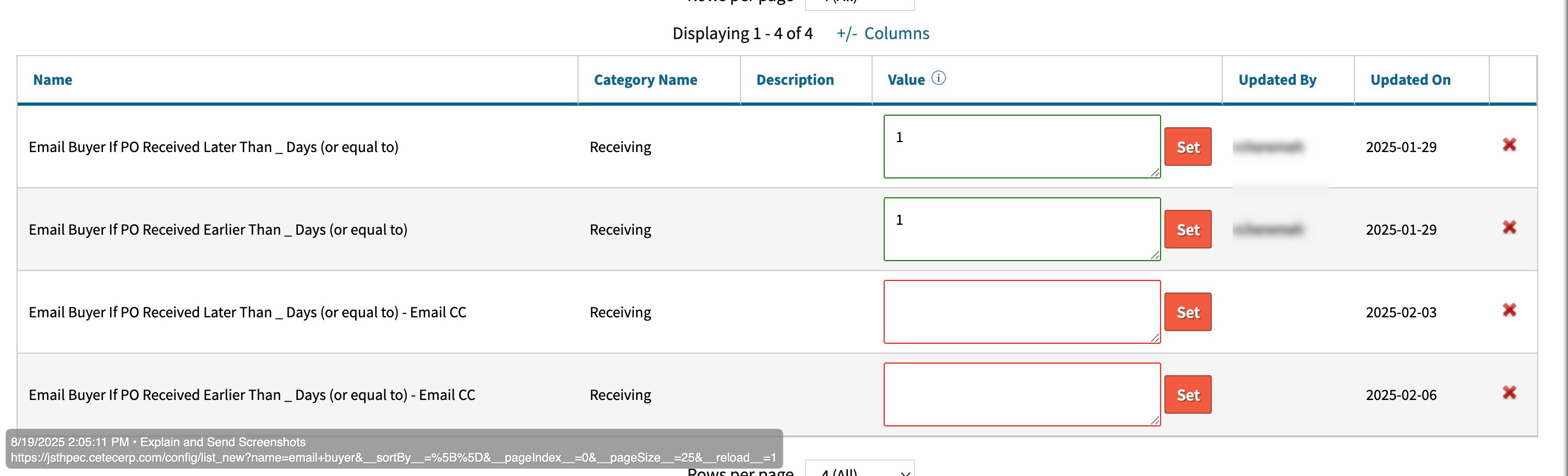Focus the 'Received Later Than' value field
This screenshot has width=1568, height=476.
click(1021, 147)
